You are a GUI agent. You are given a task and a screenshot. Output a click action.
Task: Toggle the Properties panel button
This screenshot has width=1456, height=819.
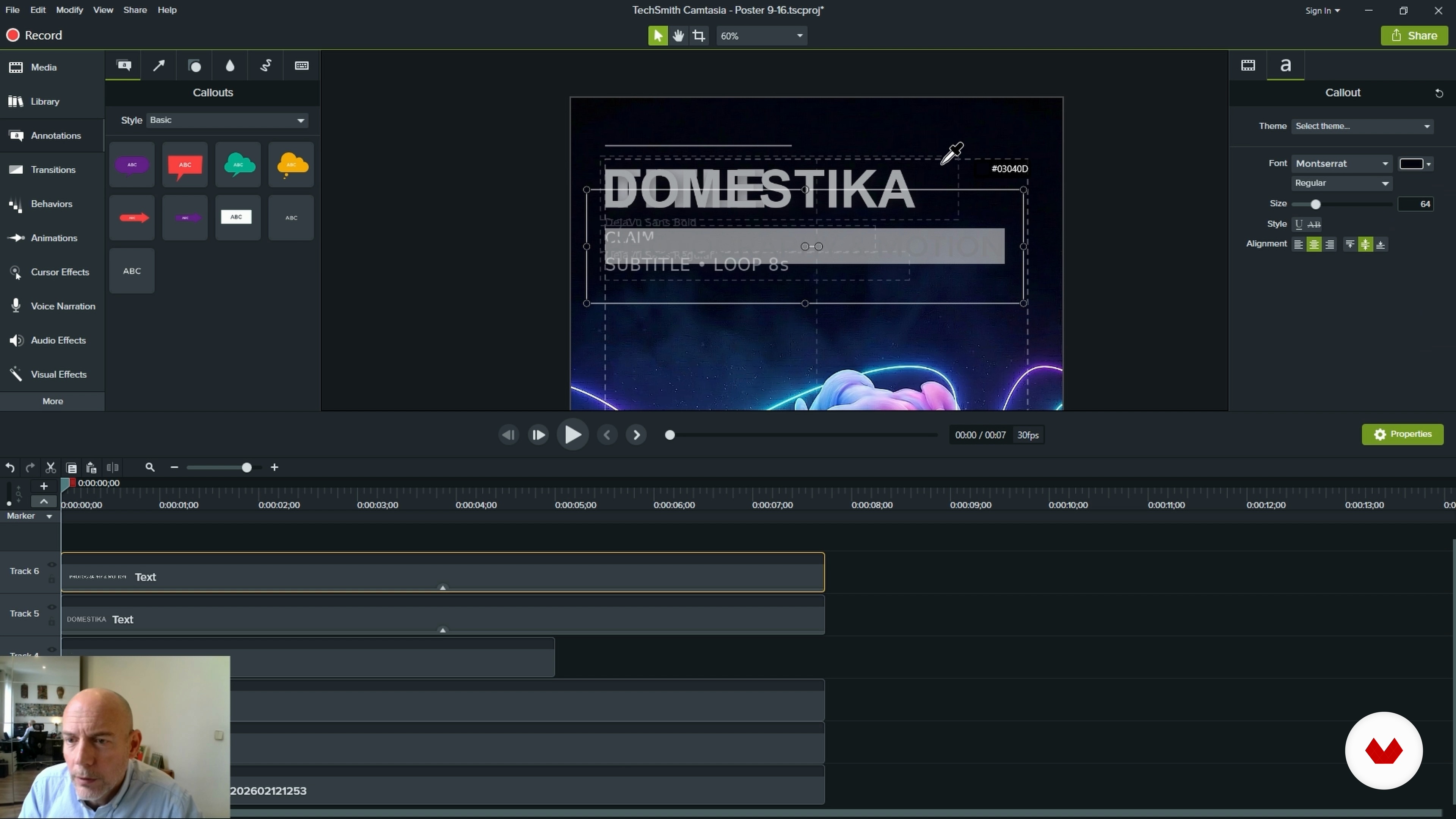pyautogui.click(x=1402, y=434)
